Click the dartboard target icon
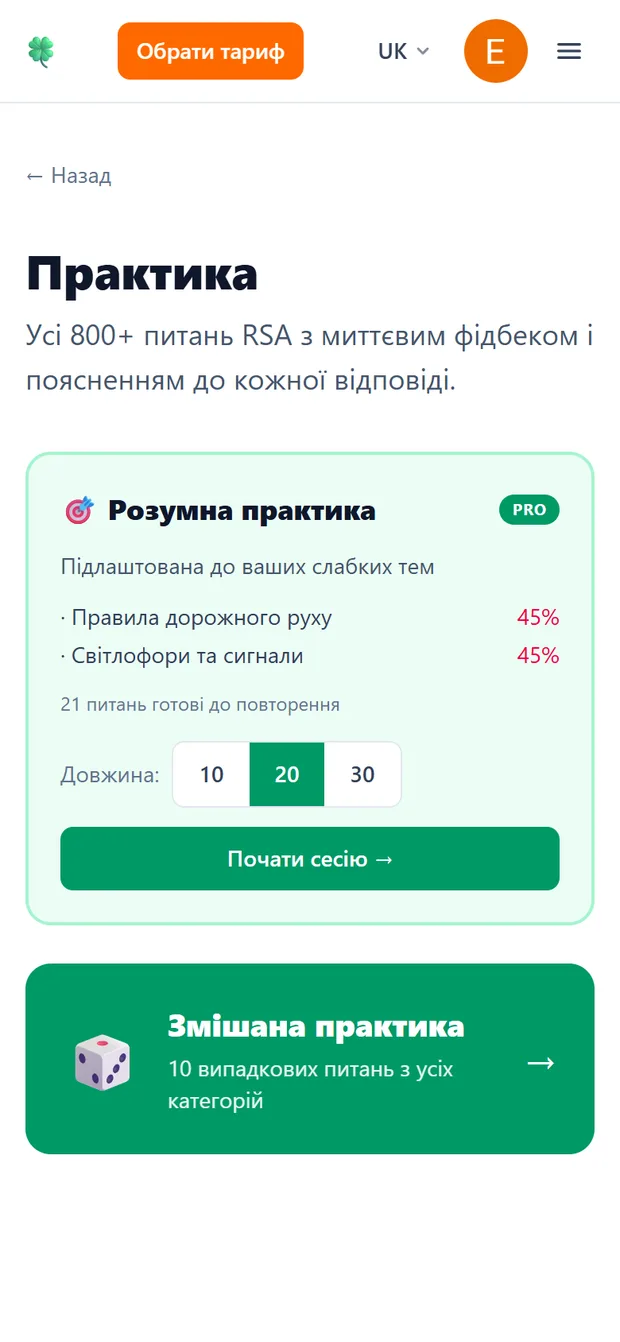The height and width of the screenshot is (1342, 620). click(79, 511)
